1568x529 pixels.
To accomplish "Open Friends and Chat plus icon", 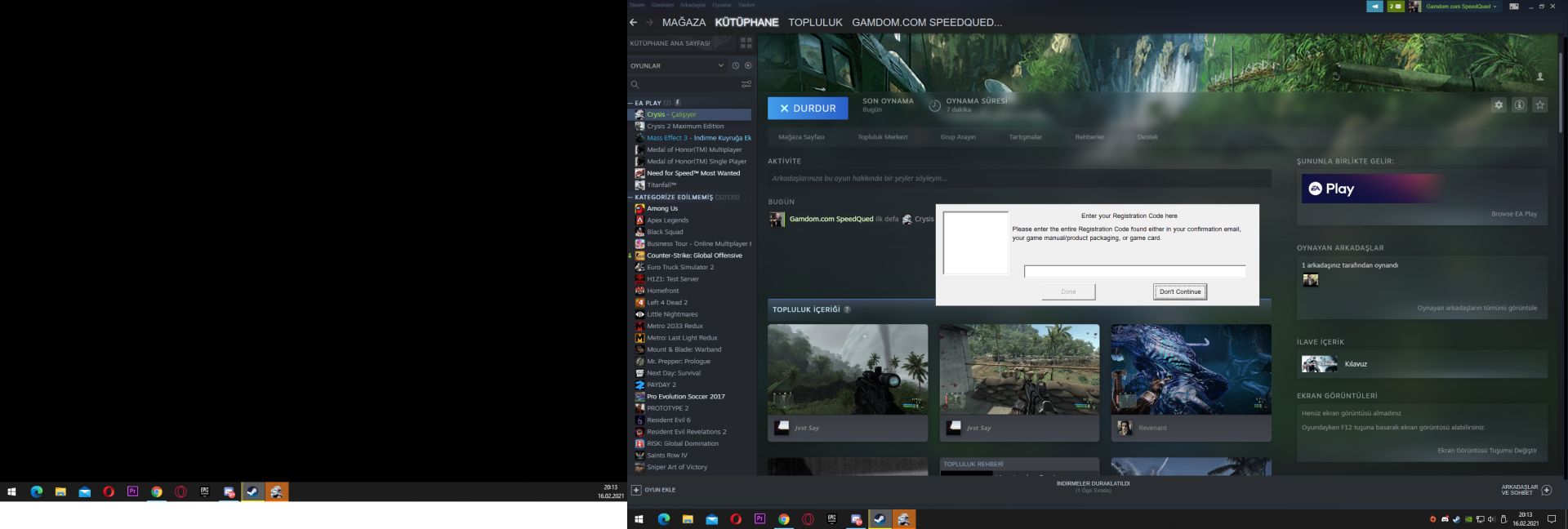I will [x=1546, y=490].
